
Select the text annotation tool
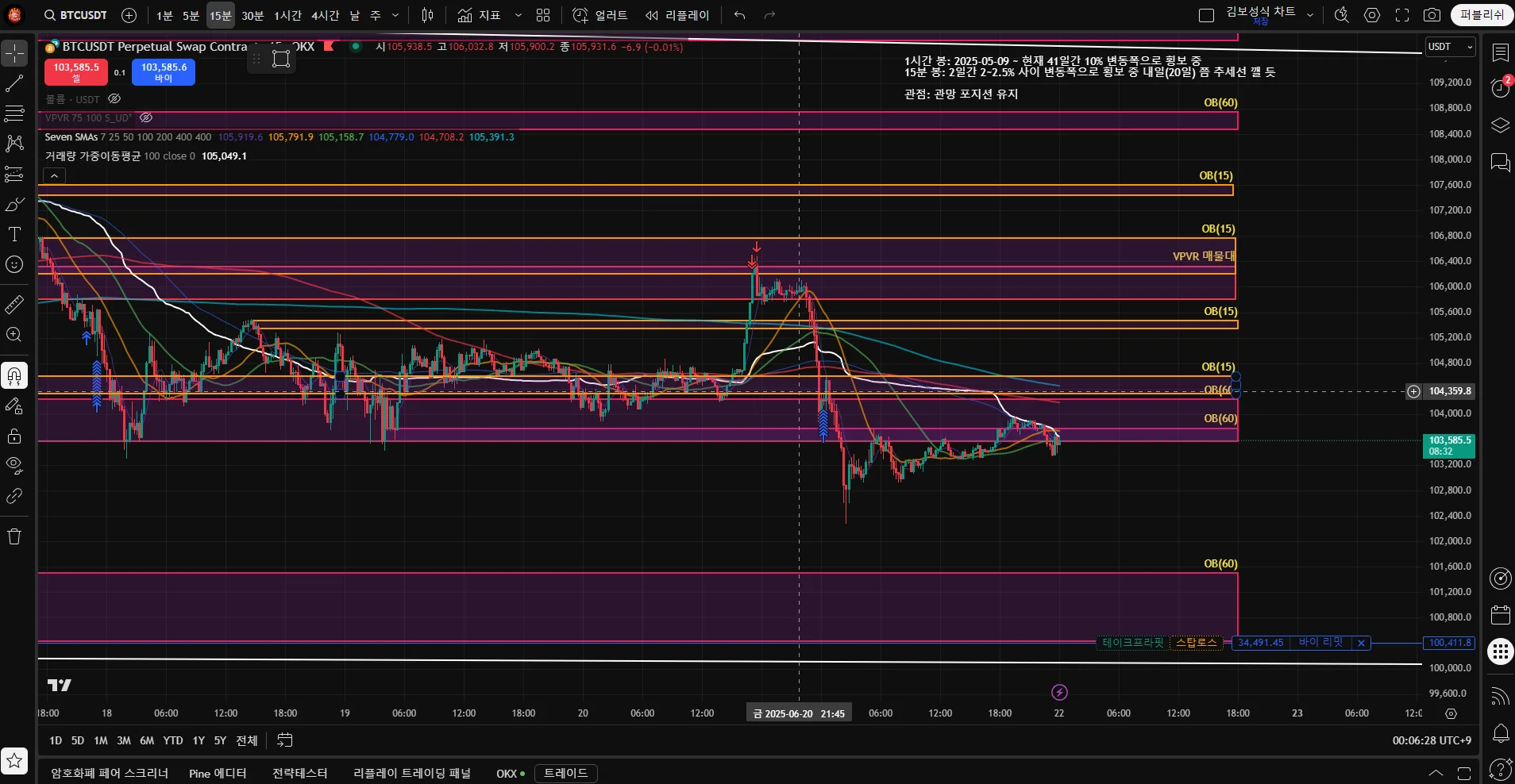[14, 234]
